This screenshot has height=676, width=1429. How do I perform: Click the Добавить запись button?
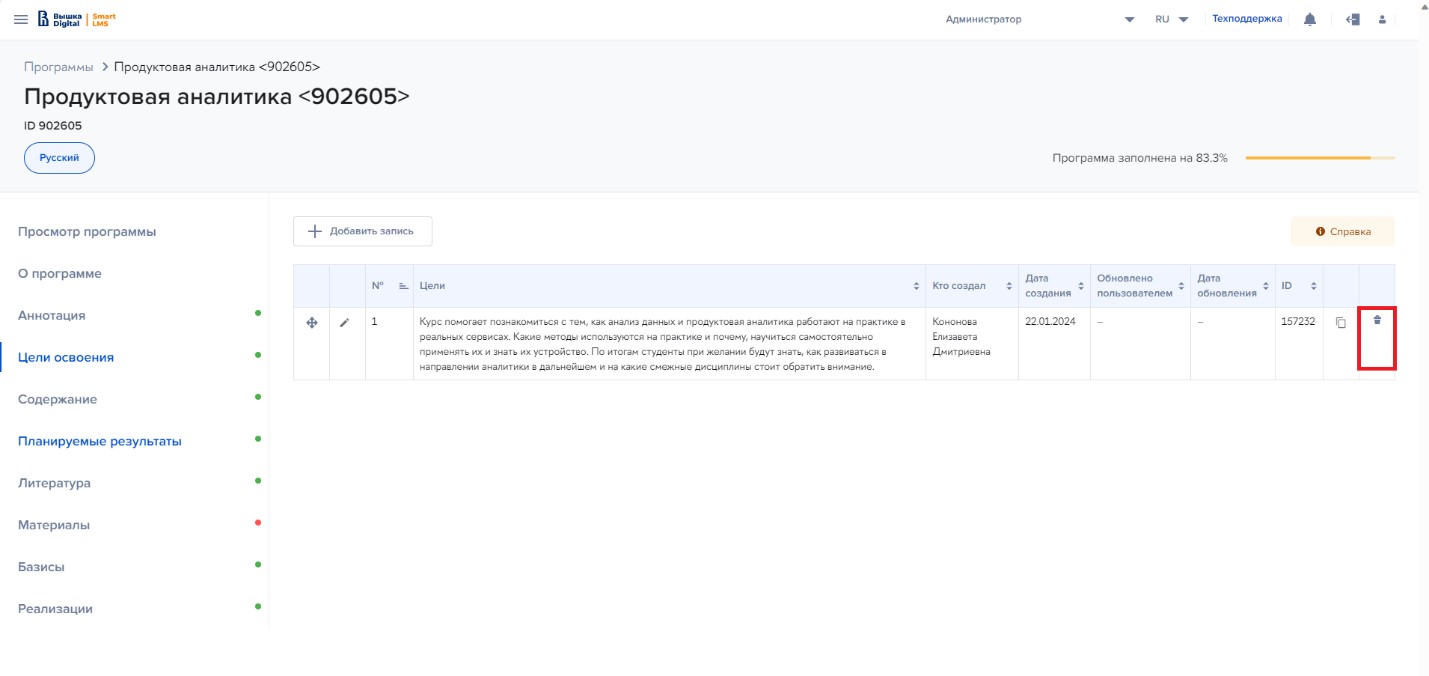362,231
